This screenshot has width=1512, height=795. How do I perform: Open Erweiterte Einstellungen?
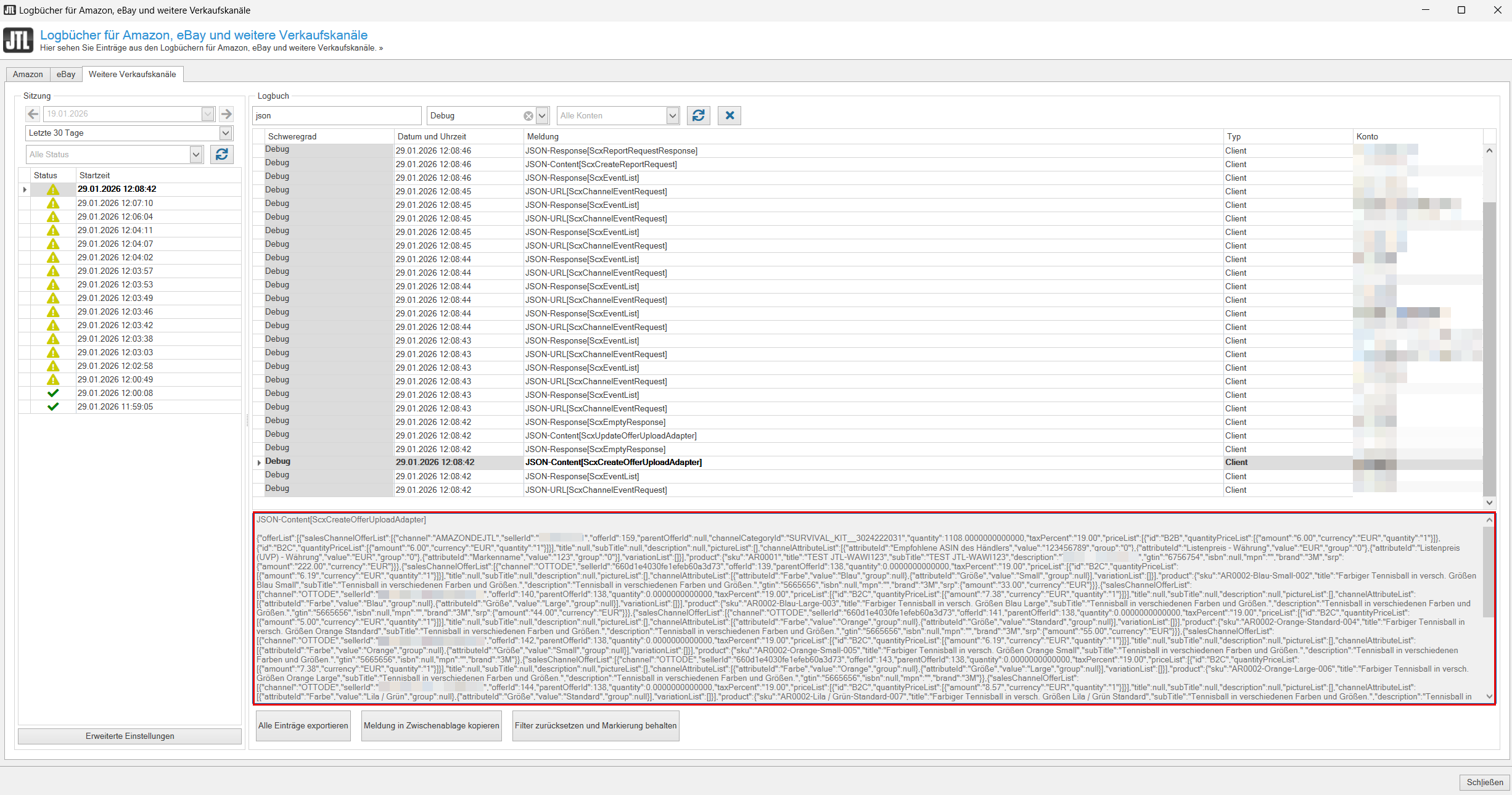pos(129,736)
